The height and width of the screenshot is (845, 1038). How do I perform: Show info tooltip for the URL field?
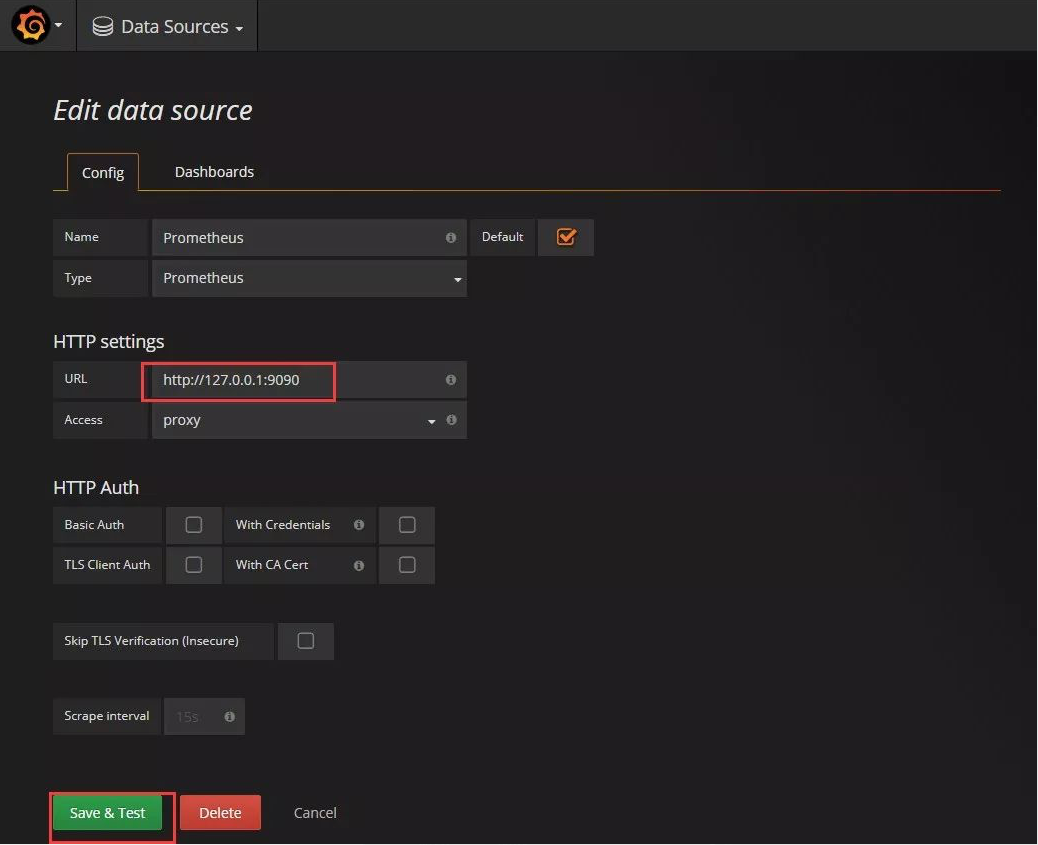[x=451, y=379]
